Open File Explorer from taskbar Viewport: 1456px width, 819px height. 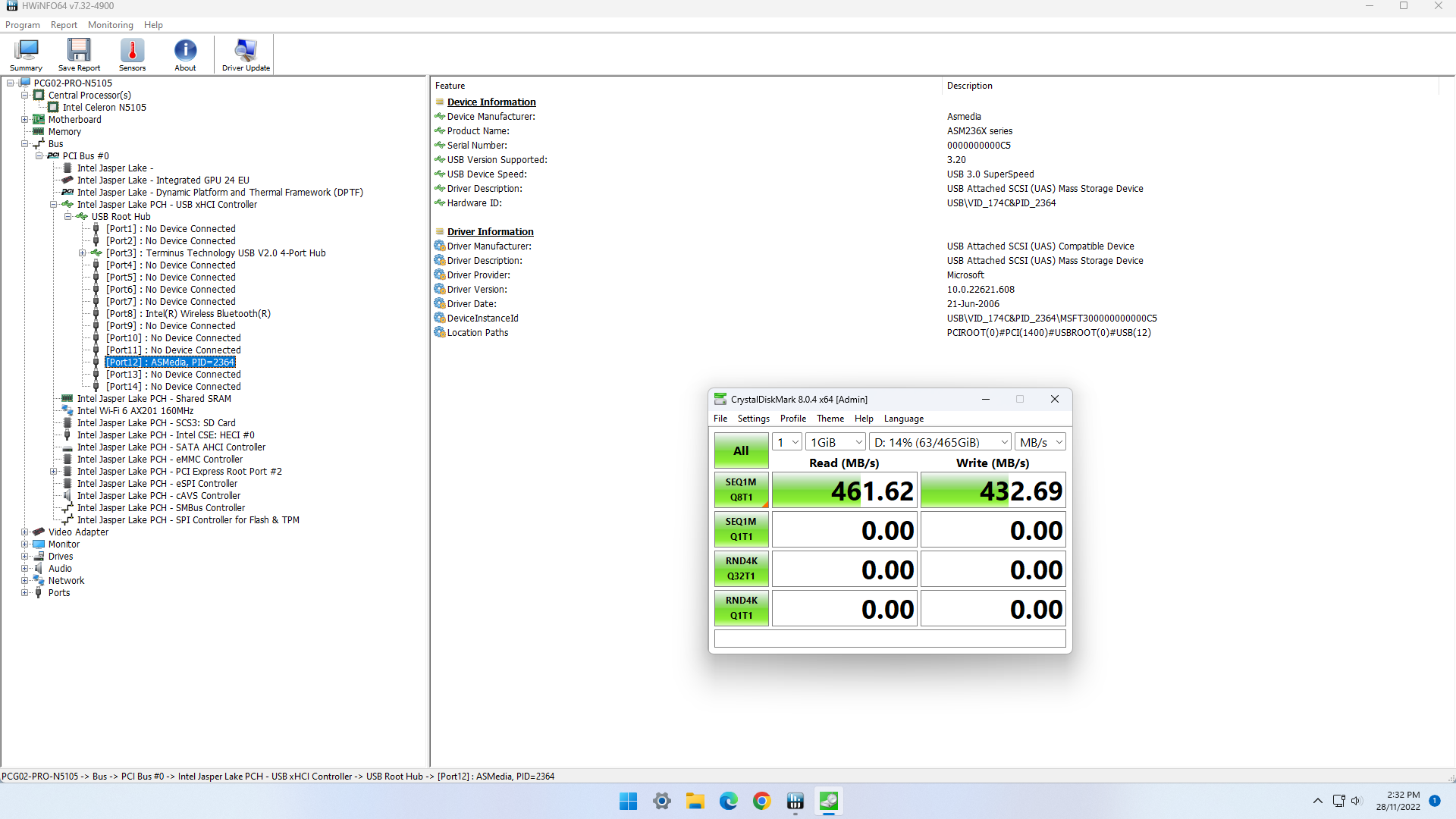pos(695,801)
